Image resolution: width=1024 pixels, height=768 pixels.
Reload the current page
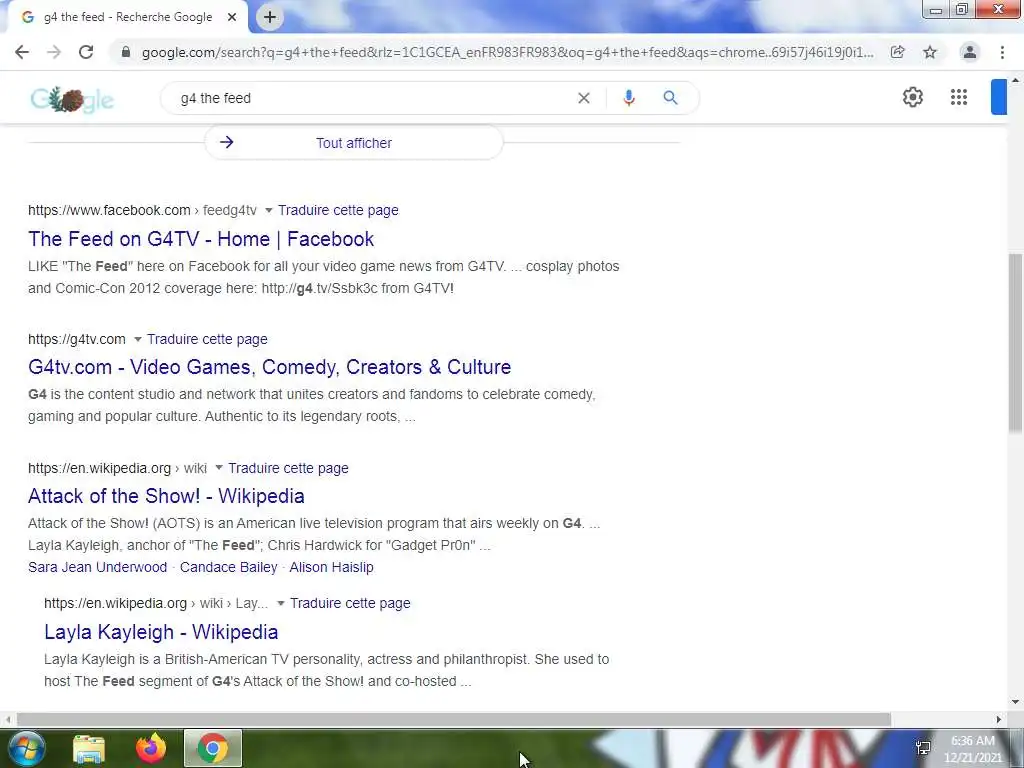pyautogui.click(x=86, y=52)
